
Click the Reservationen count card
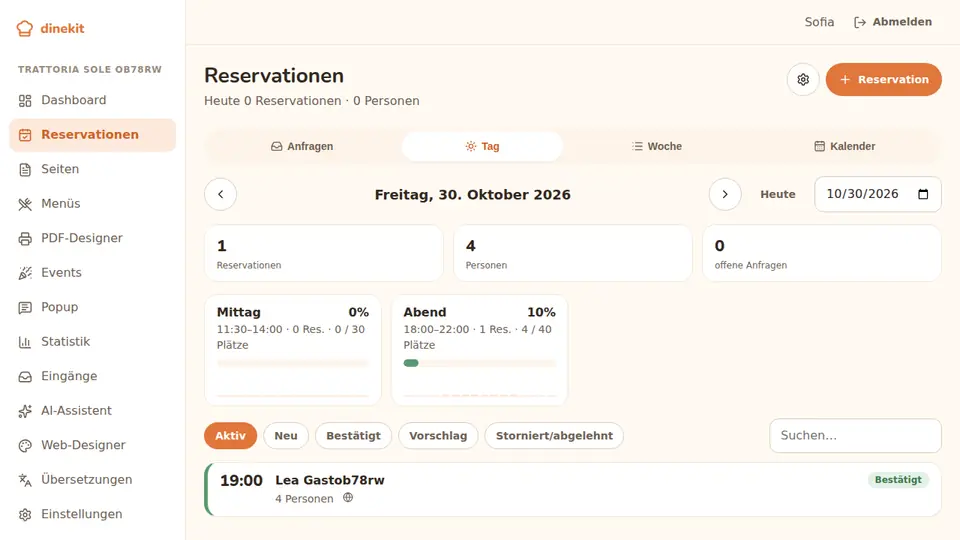click(x=323, y=253)
